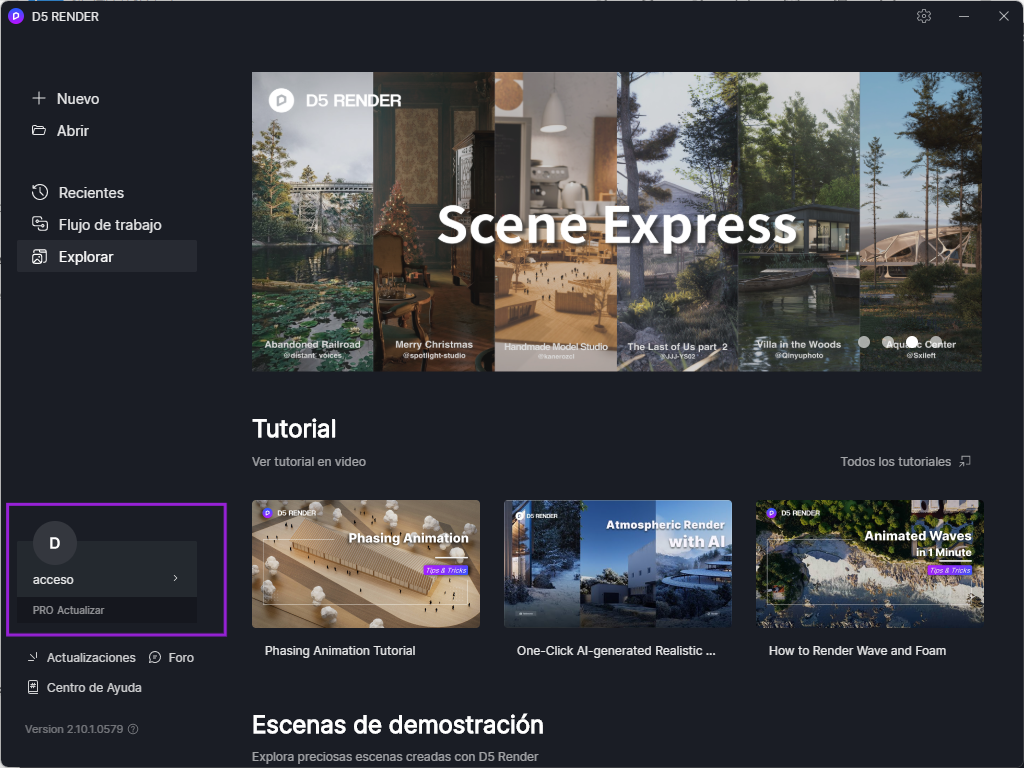The width and height of the screenshot is (1024, 768).
Task: Click the question mark next to Version number
Action: (133, 729)
